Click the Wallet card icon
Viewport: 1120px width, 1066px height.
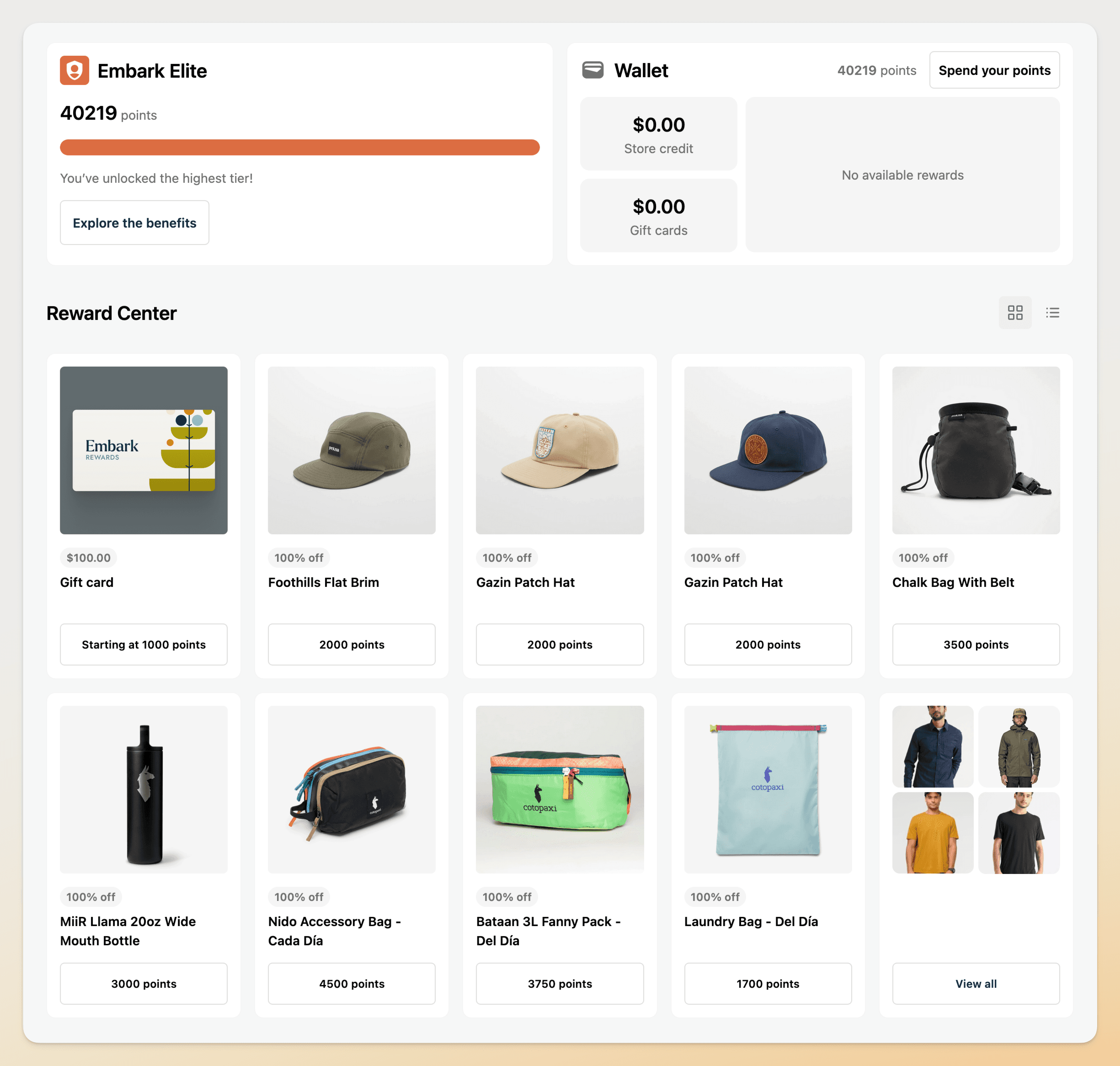pos(593,70)
